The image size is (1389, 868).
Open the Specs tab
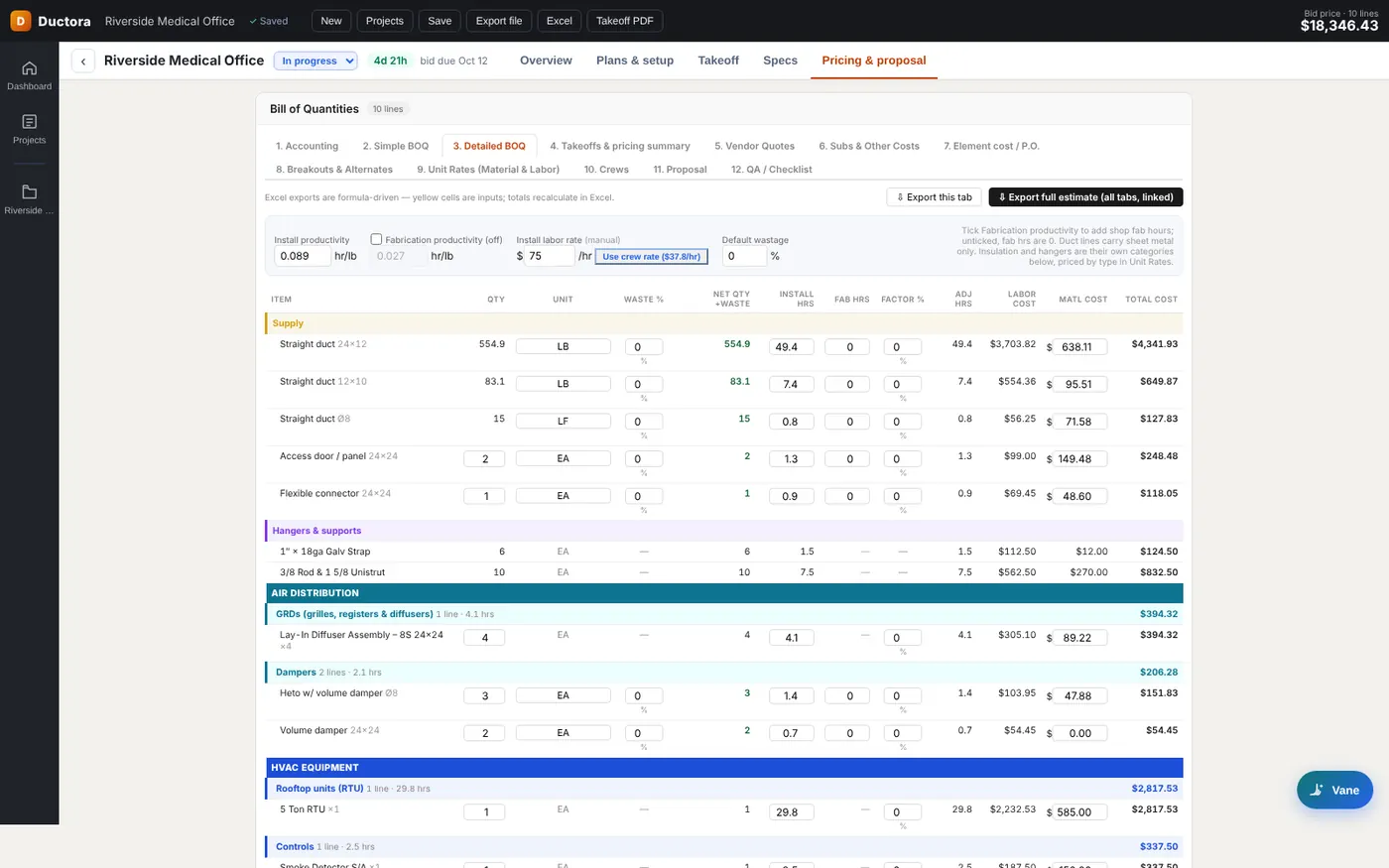(780, 61)
